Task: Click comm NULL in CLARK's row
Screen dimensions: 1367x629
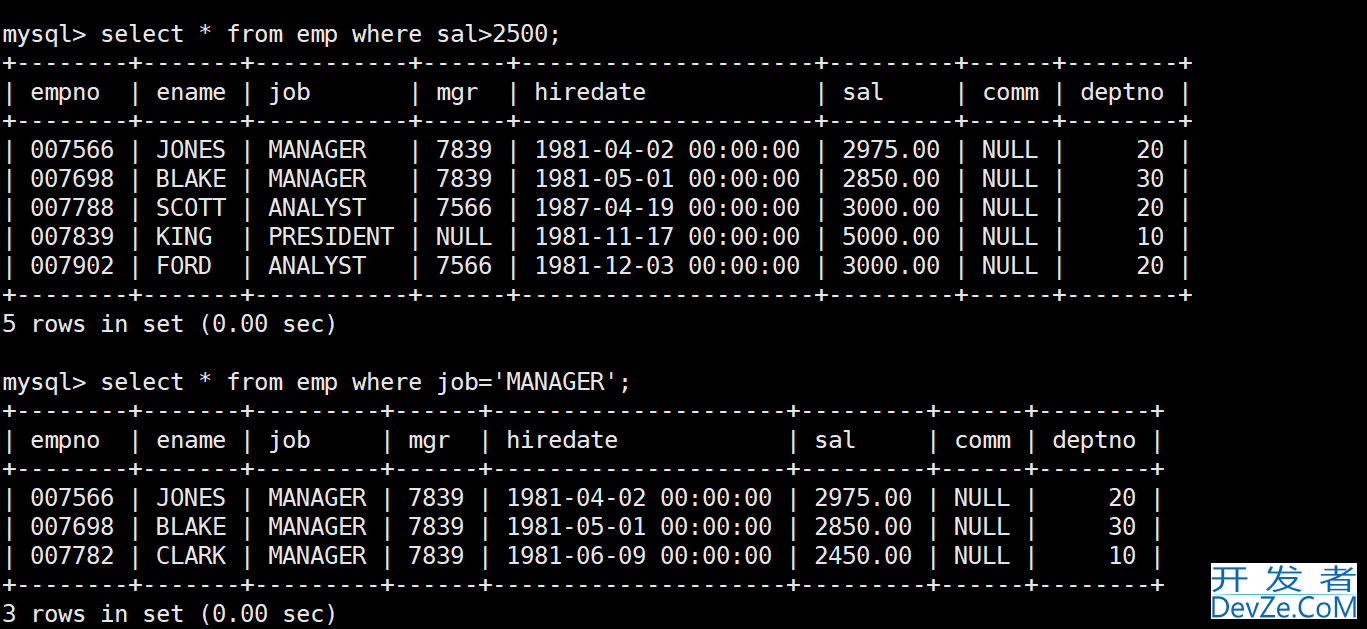Action: click(x=982, y=556)
